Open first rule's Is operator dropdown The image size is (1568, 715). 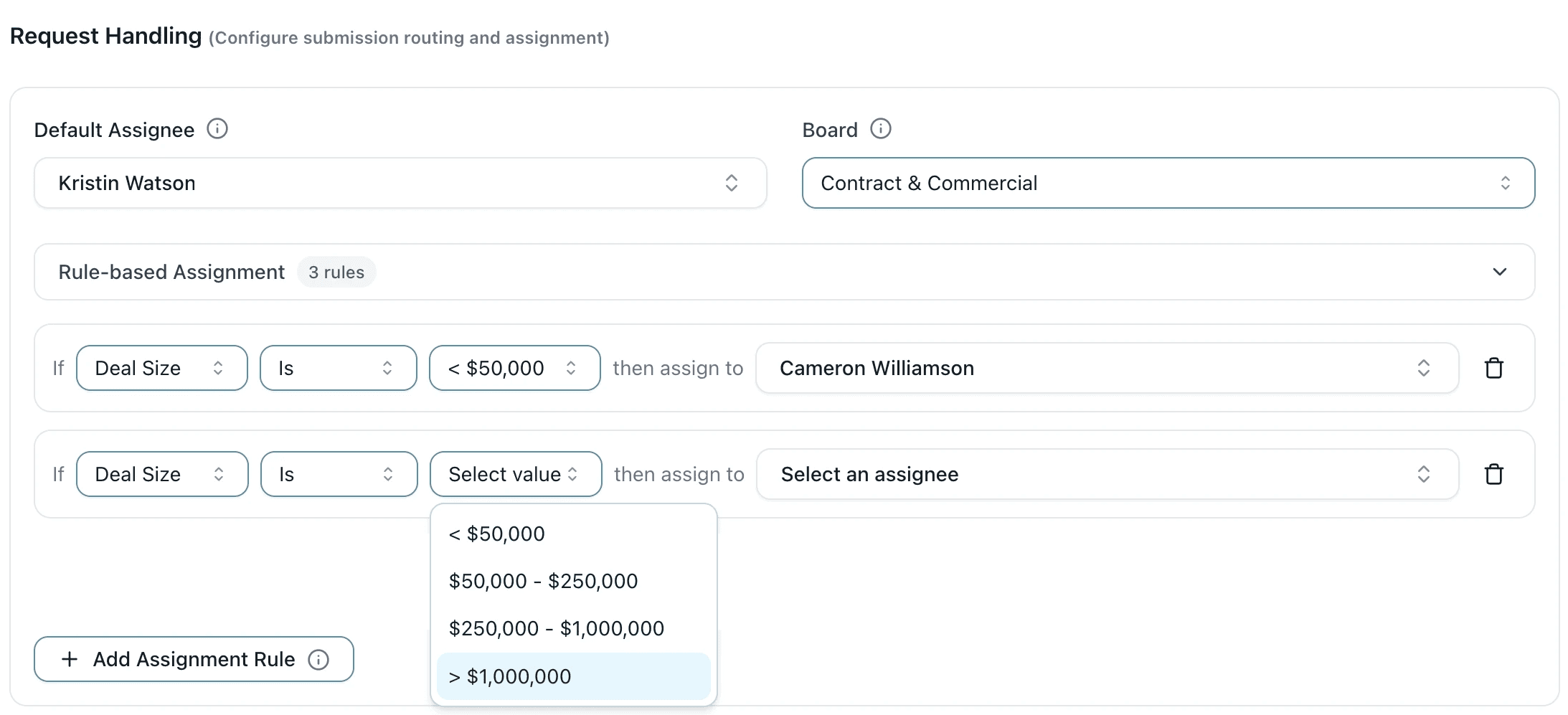(338, 368)
